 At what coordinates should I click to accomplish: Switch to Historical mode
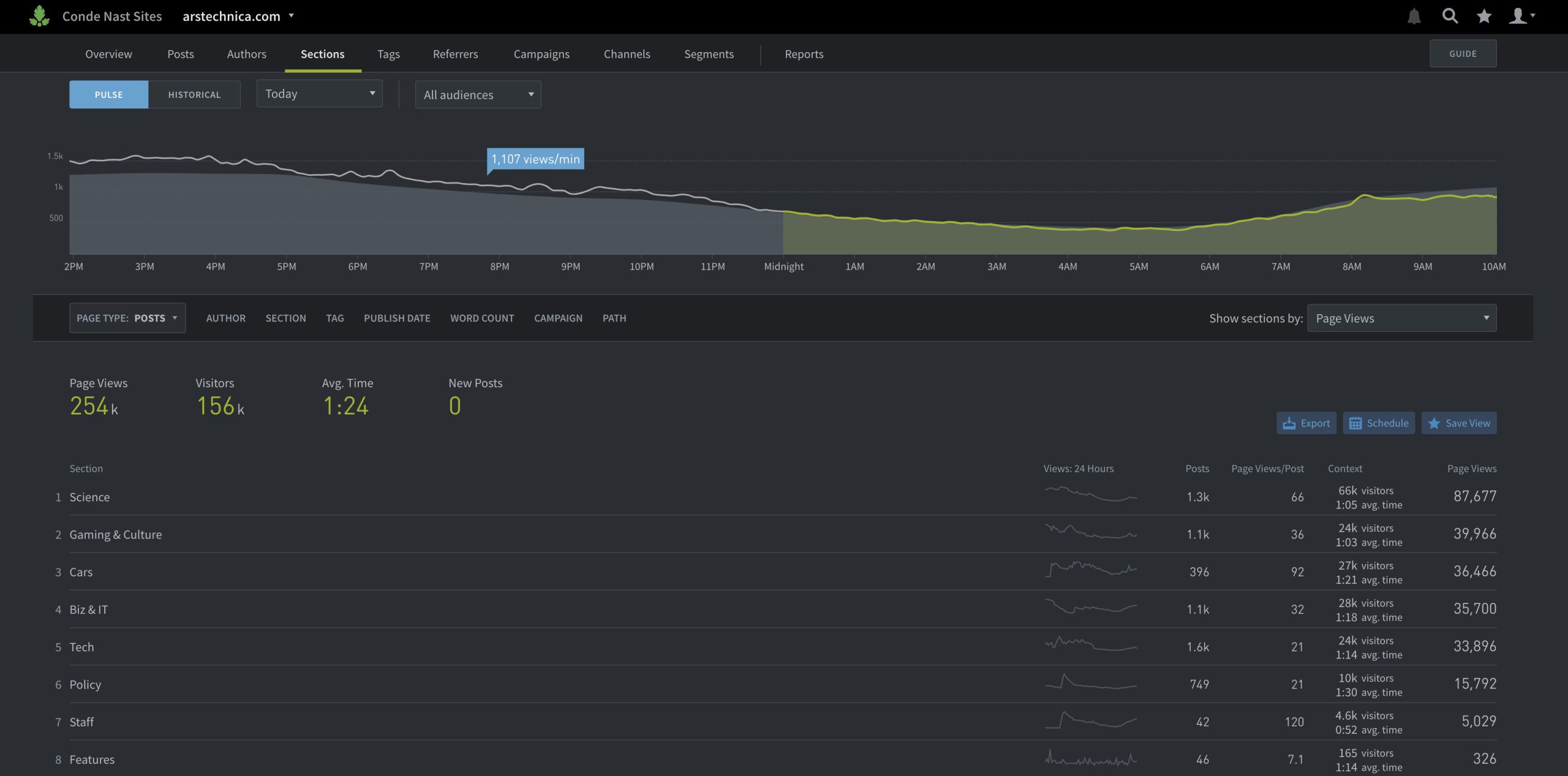tap(194, 94)
